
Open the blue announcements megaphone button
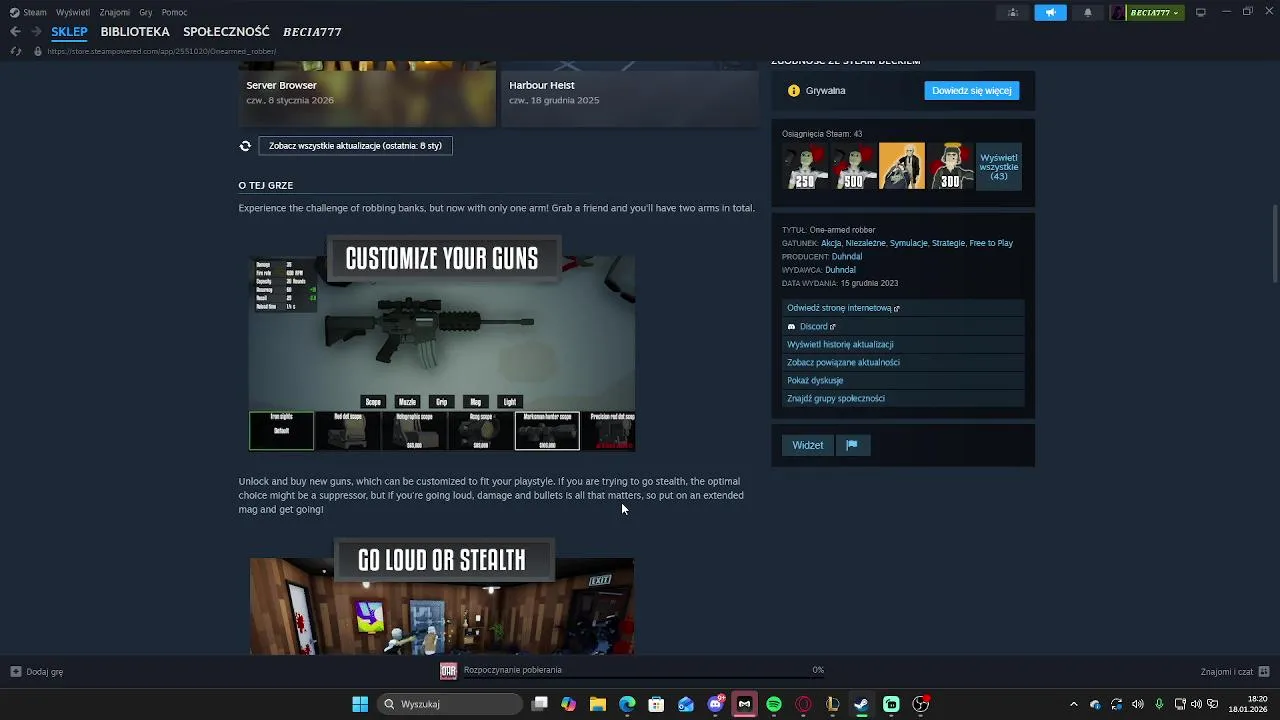point(1050,12)
